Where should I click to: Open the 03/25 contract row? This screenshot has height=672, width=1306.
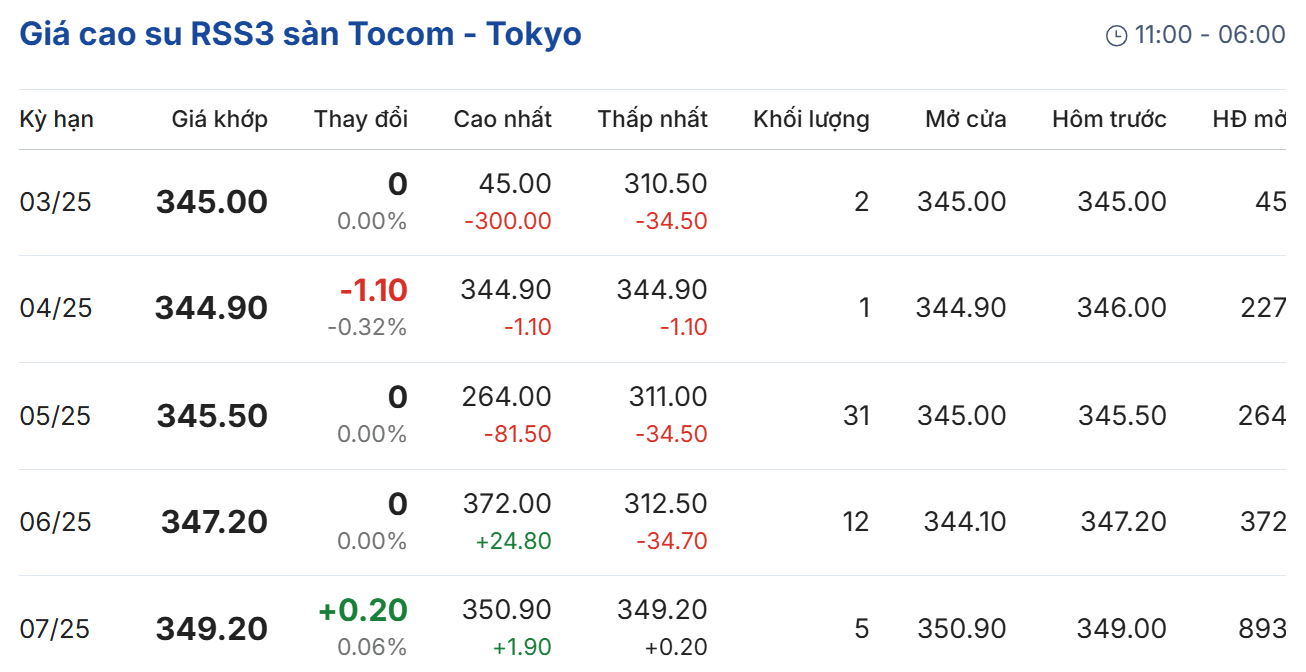(x=55, y=203)
